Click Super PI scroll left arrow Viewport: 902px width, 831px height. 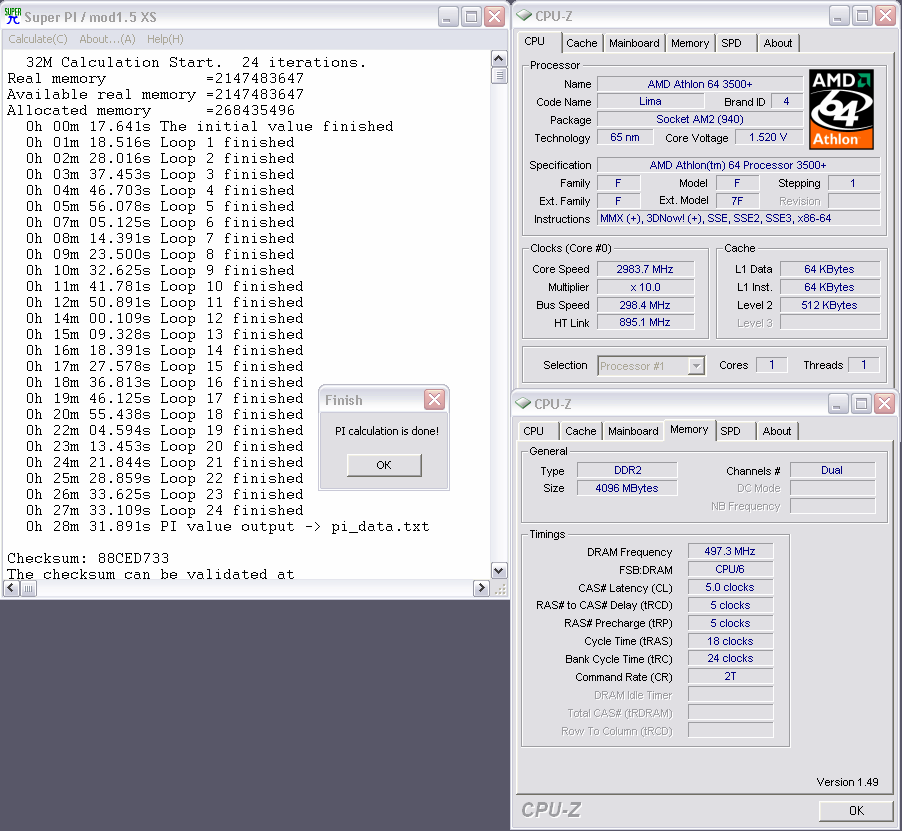pos(11,588)
